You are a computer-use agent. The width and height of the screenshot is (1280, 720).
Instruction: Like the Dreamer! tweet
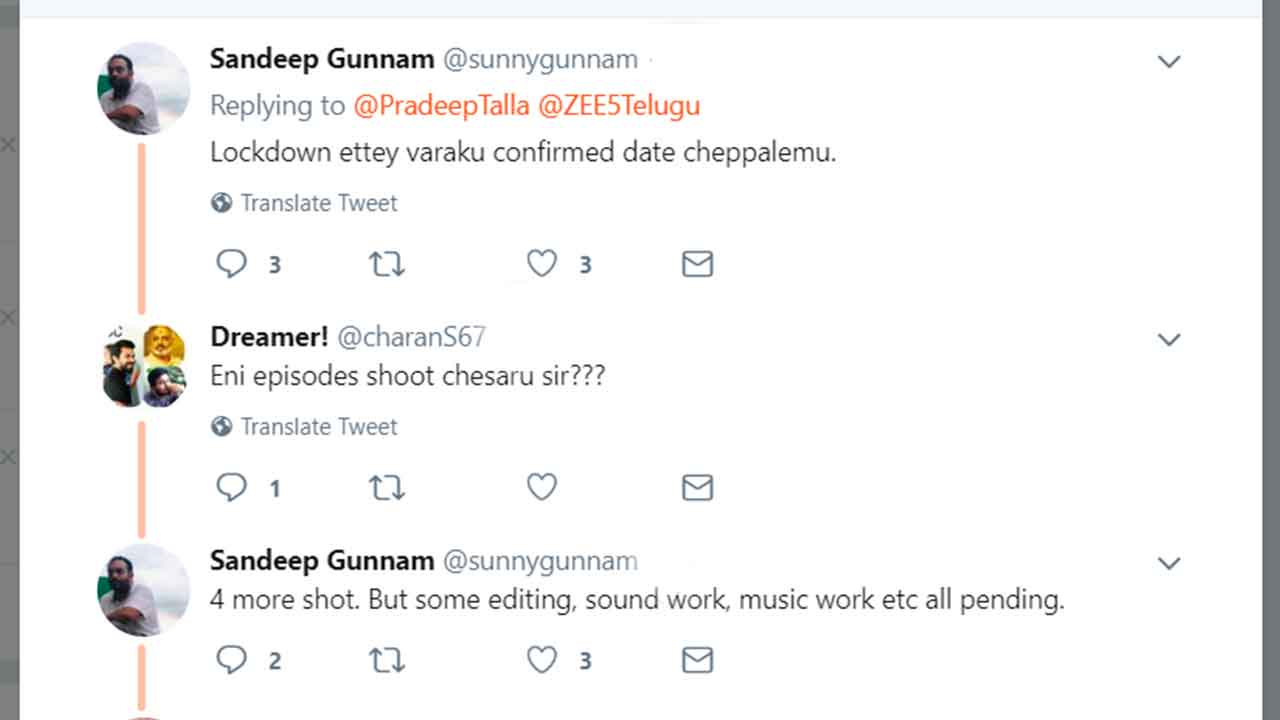(542, 487)
